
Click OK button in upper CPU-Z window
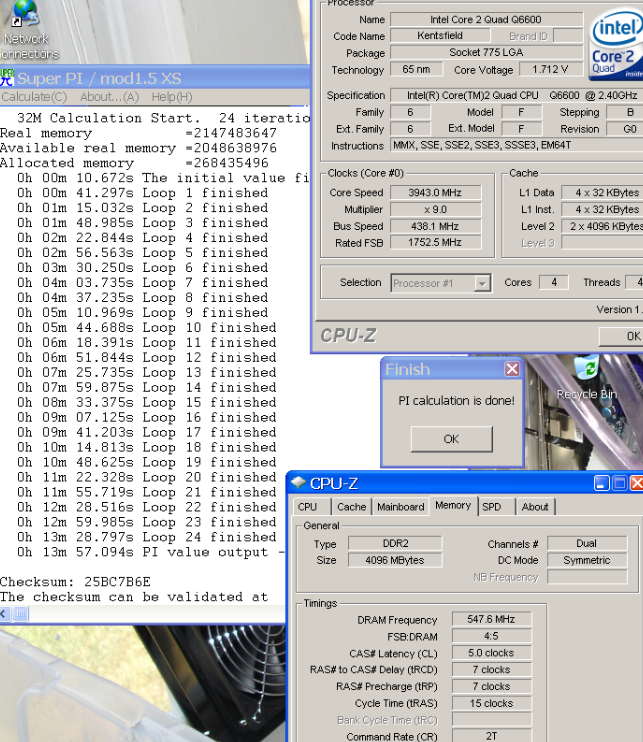click(622, 336)
